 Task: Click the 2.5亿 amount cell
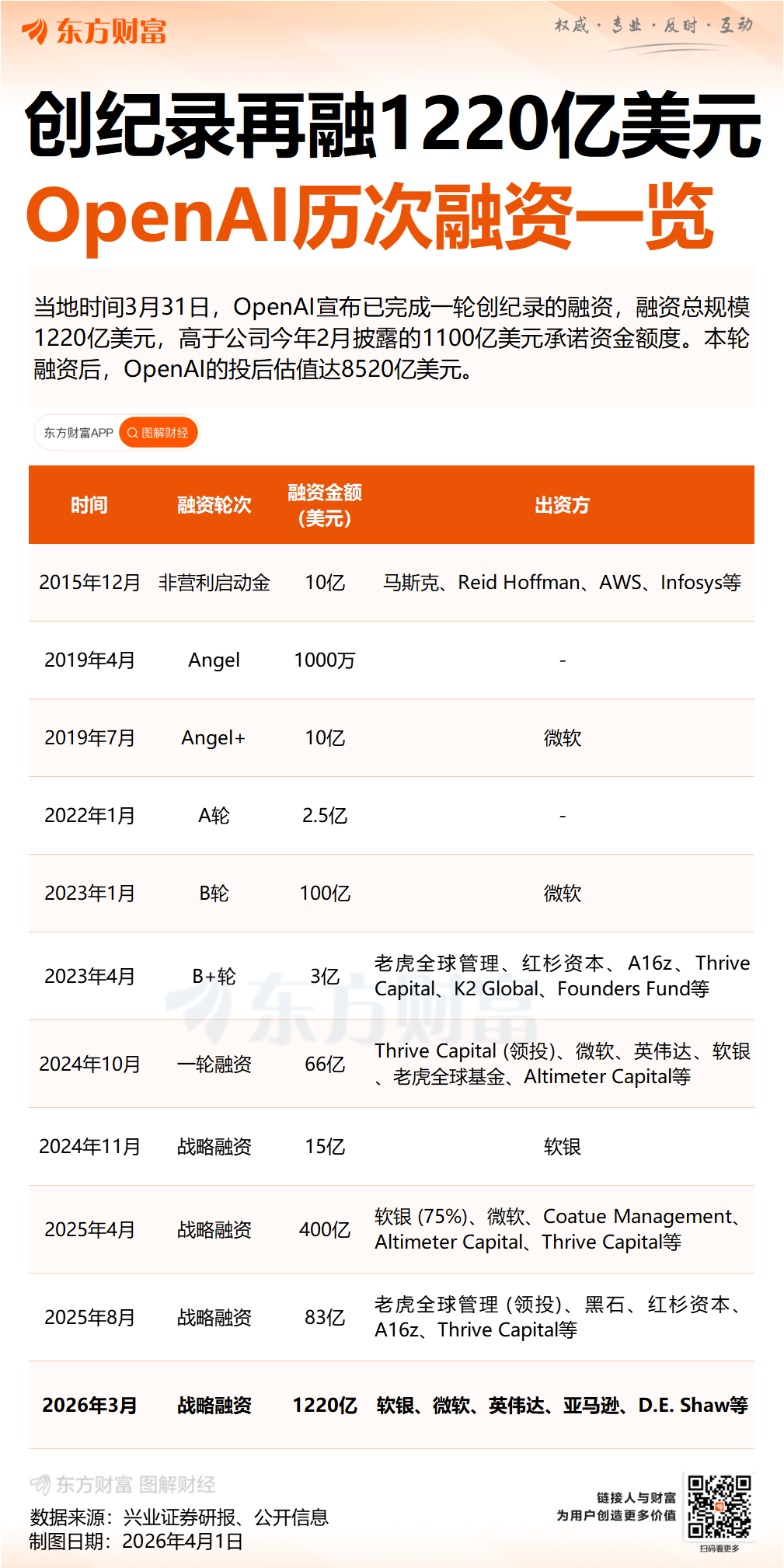pyautogui.click(x=325, y=815)
